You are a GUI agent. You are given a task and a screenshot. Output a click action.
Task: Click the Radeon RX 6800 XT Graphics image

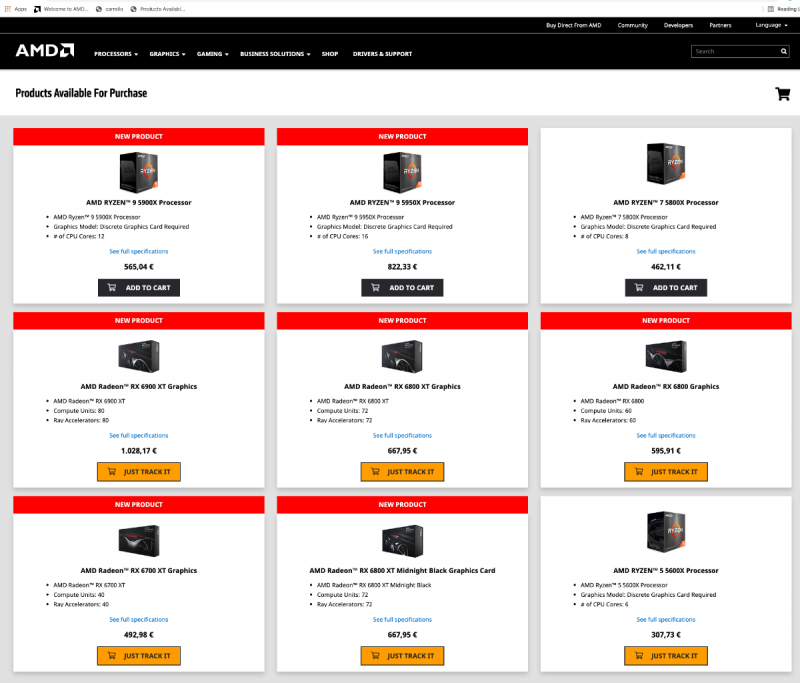403,356
